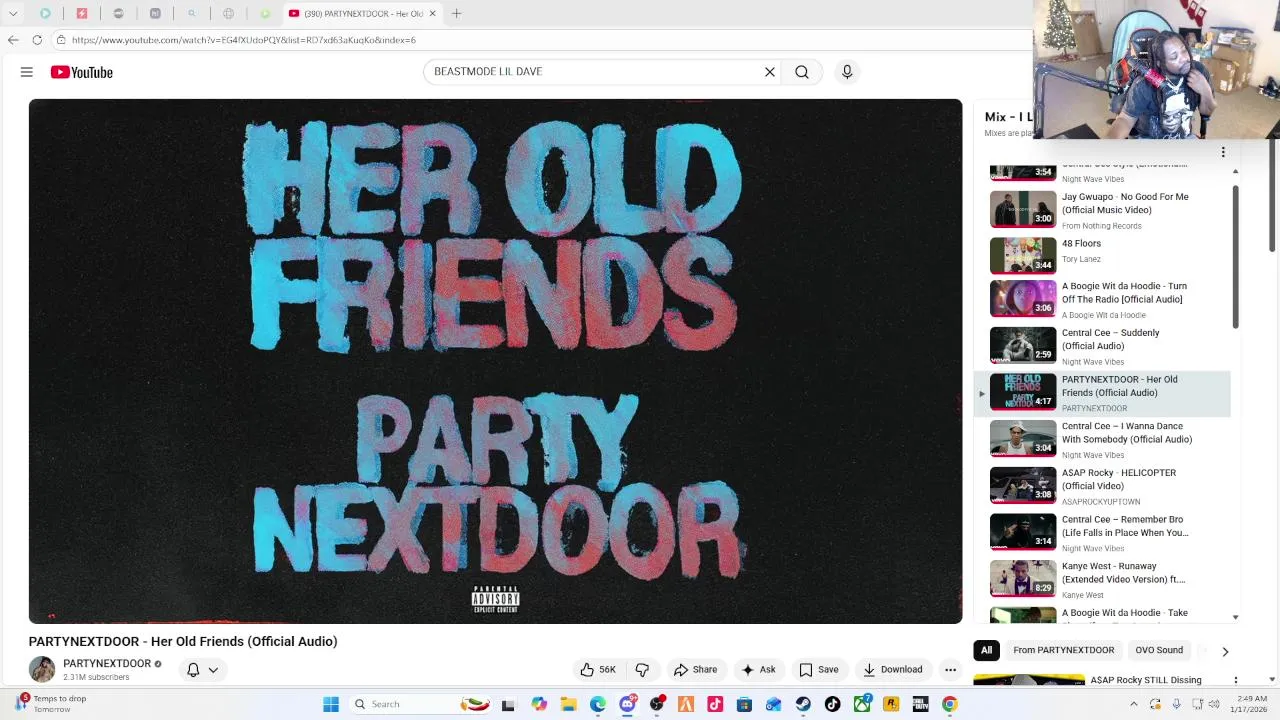Go back with browser back arrow
This screenshot has height=720, width=1280.
click(13, 40)
